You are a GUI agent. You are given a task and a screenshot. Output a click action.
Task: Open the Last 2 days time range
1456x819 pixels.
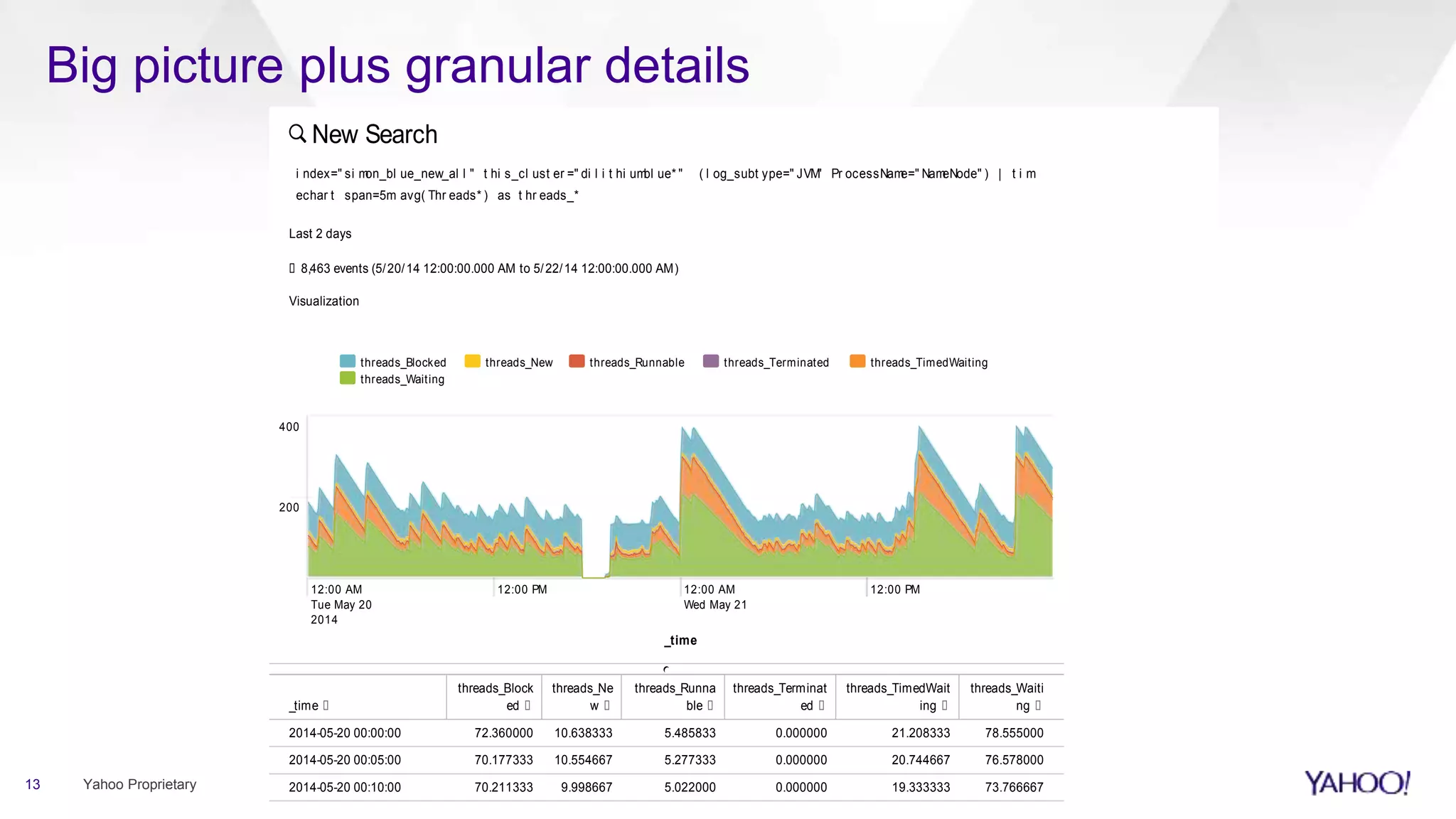pos(320,234)
